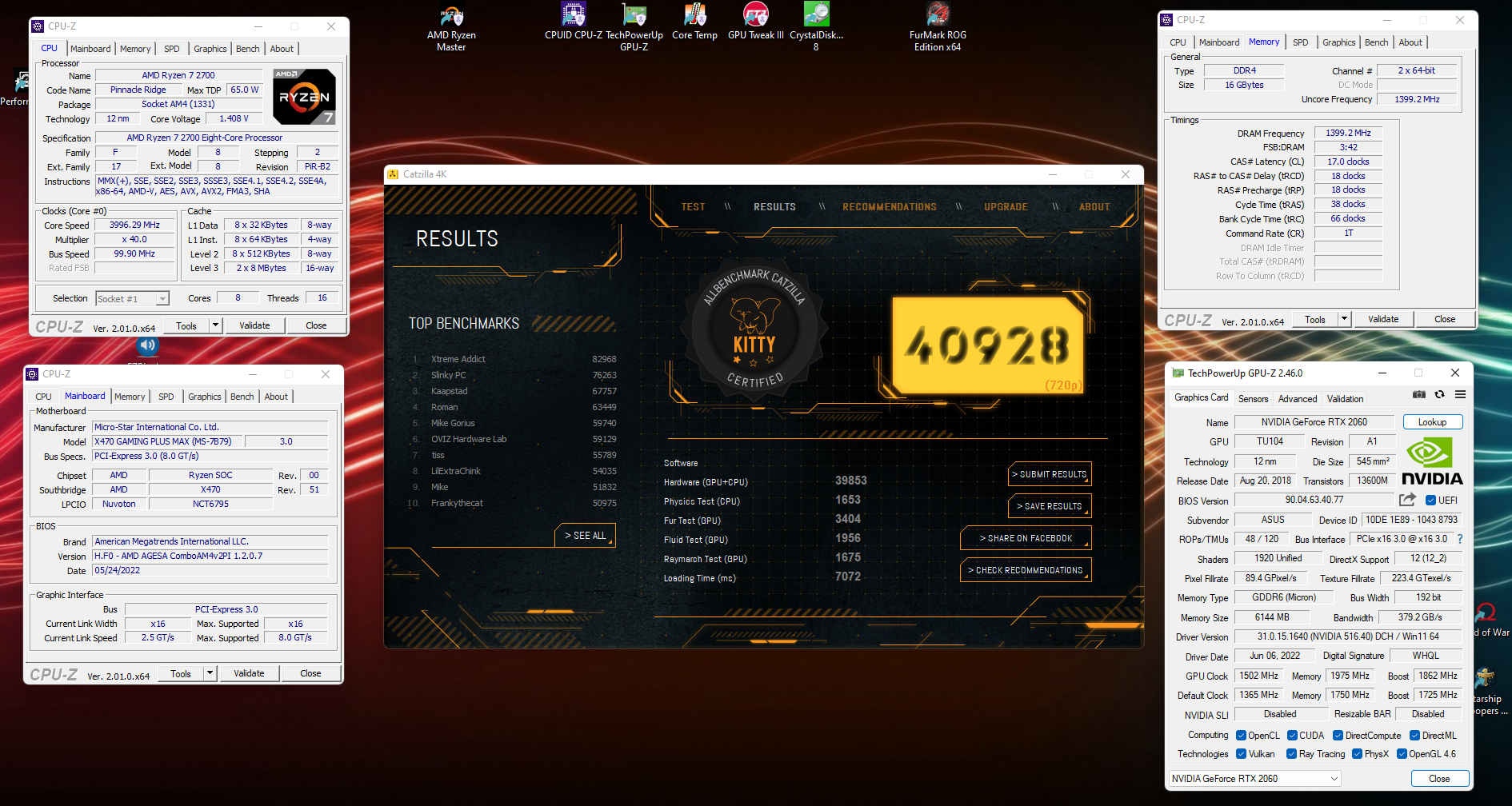
Task: Click BIOS Version share/export icon in GPU-Z
Action: pyautogui.click(x=1407, y=500)
